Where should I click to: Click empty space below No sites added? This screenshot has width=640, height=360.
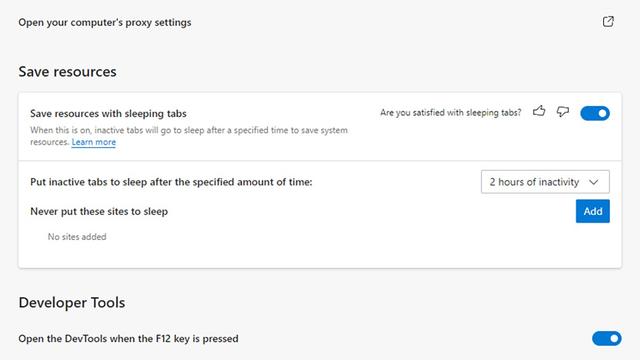click(320, 256)
